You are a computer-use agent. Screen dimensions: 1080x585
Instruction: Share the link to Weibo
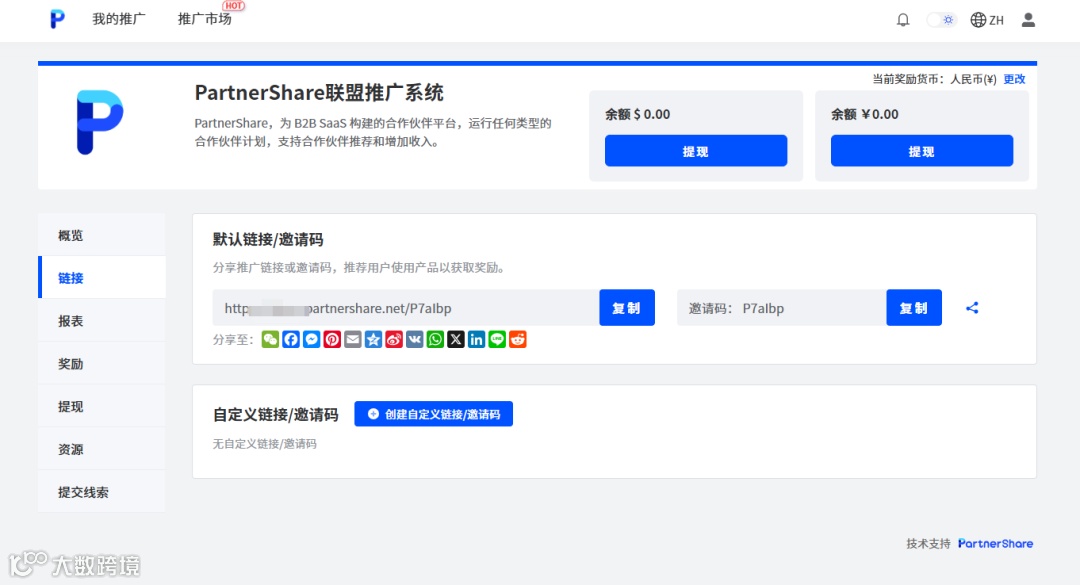(394, 339)
